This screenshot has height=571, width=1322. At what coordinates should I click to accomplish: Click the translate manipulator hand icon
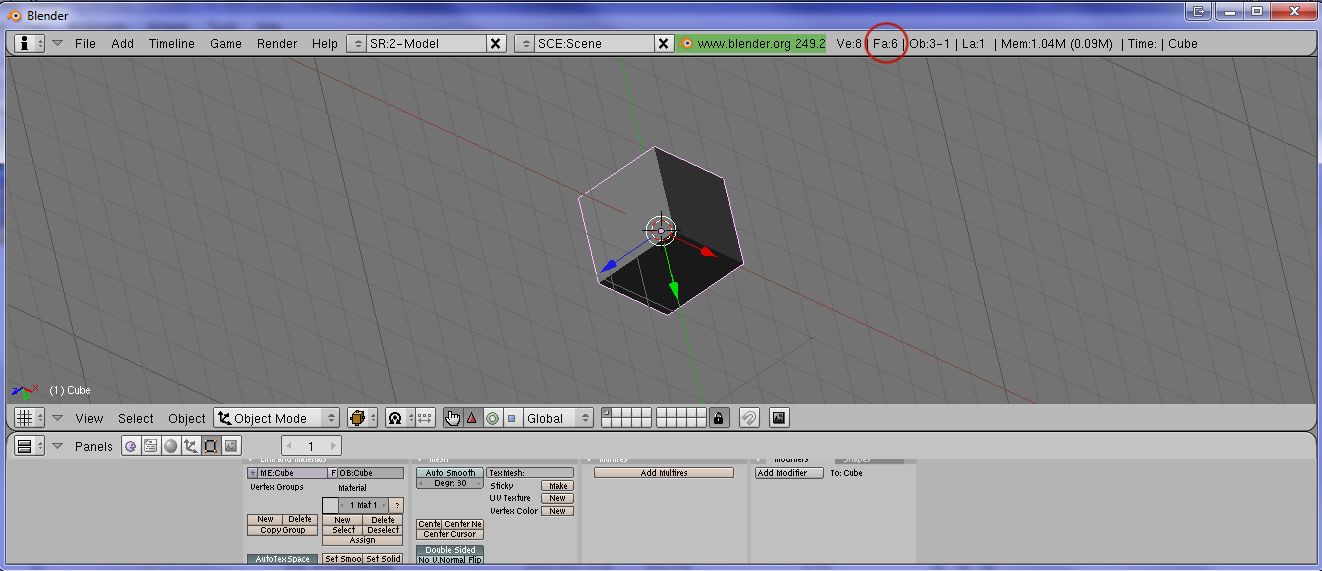453,418
